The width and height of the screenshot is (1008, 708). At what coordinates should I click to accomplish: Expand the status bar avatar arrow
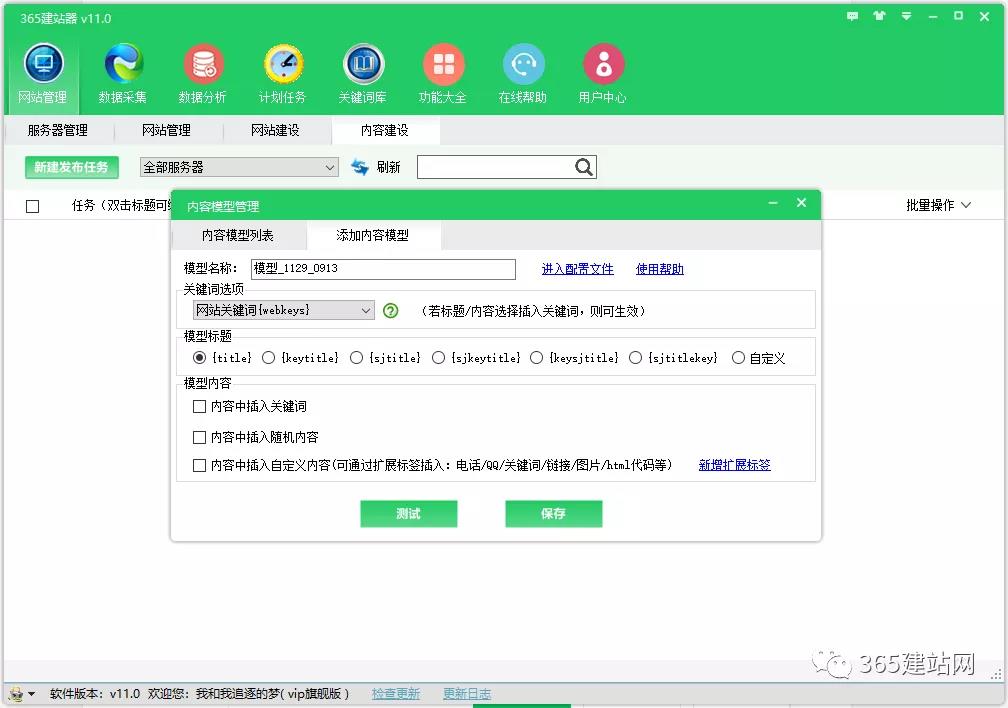click(32, 694)
